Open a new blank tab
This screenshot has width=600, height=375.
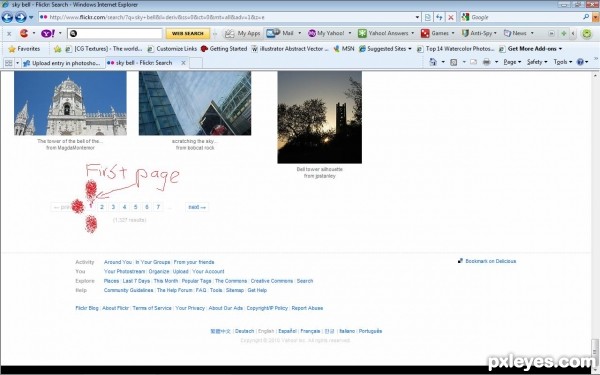tap(196, 63)
